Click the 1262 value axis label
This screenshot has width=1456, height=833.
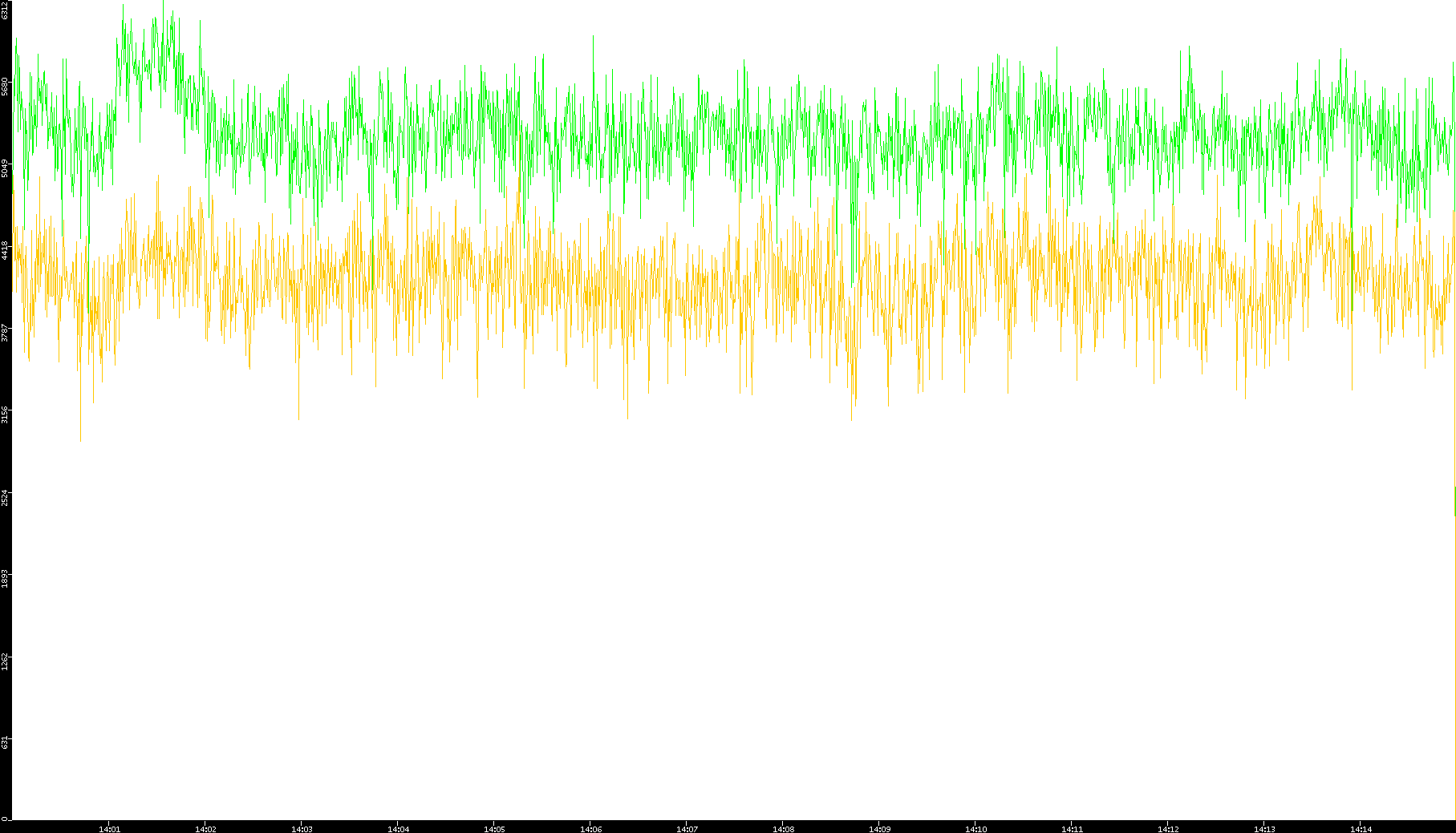tap(6, 661)
